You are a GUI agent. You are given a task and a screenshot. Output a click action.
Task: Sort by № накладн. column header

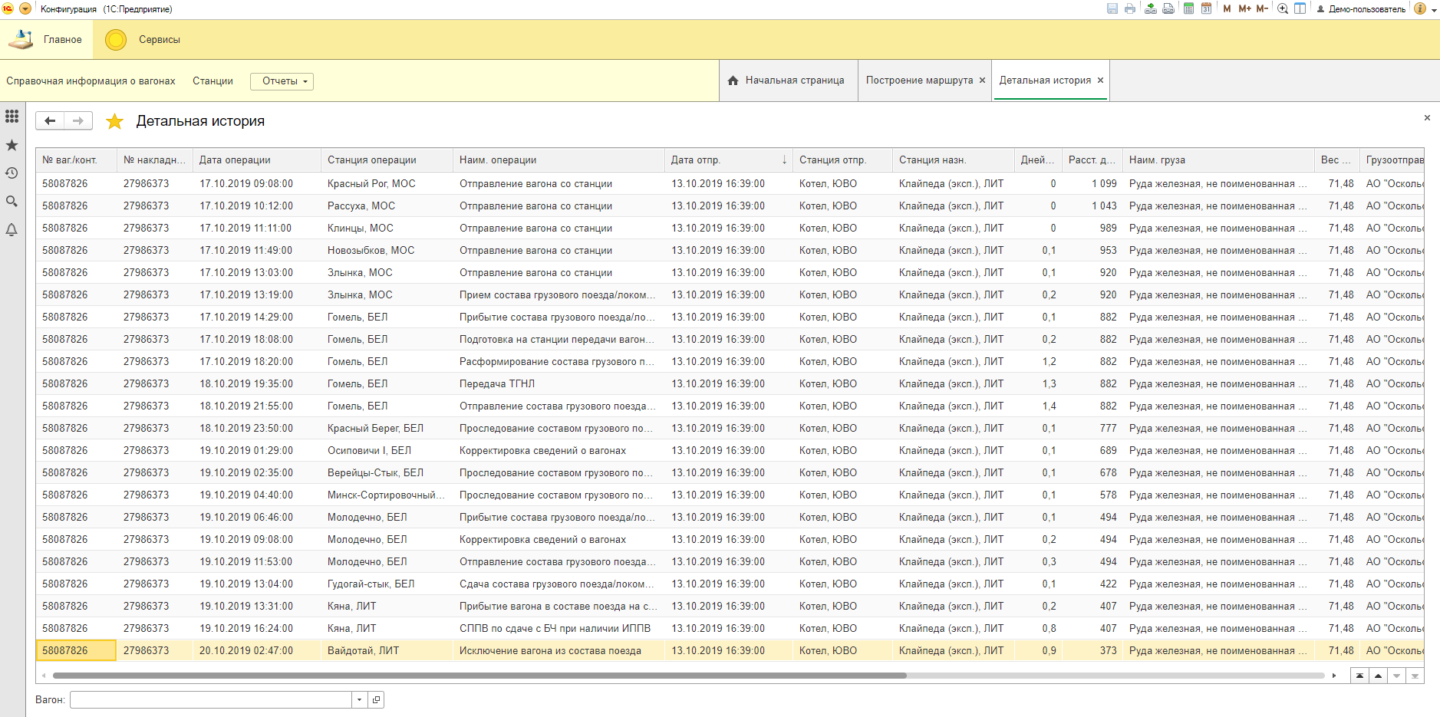tap(155, 160)
